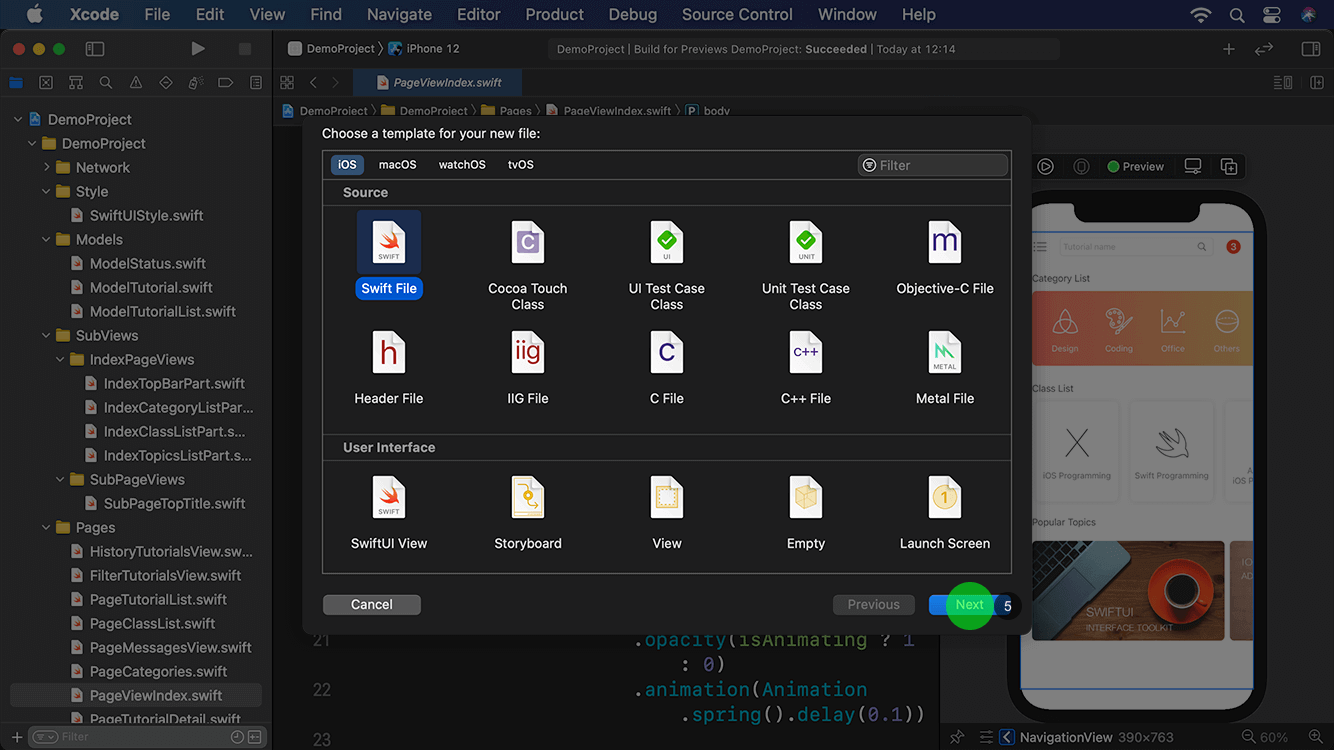Open the Find navigator magnifier icon
The image size is (1334, 750).
(106, 83)
